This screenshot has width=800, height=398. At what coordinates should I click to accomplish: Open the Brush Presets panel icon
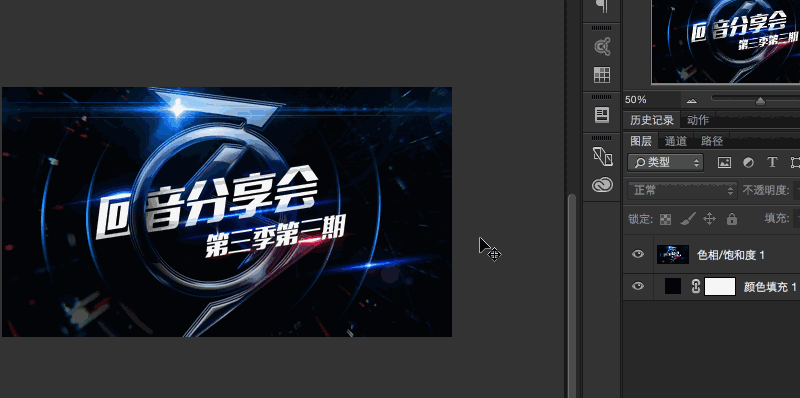[602, 47]
